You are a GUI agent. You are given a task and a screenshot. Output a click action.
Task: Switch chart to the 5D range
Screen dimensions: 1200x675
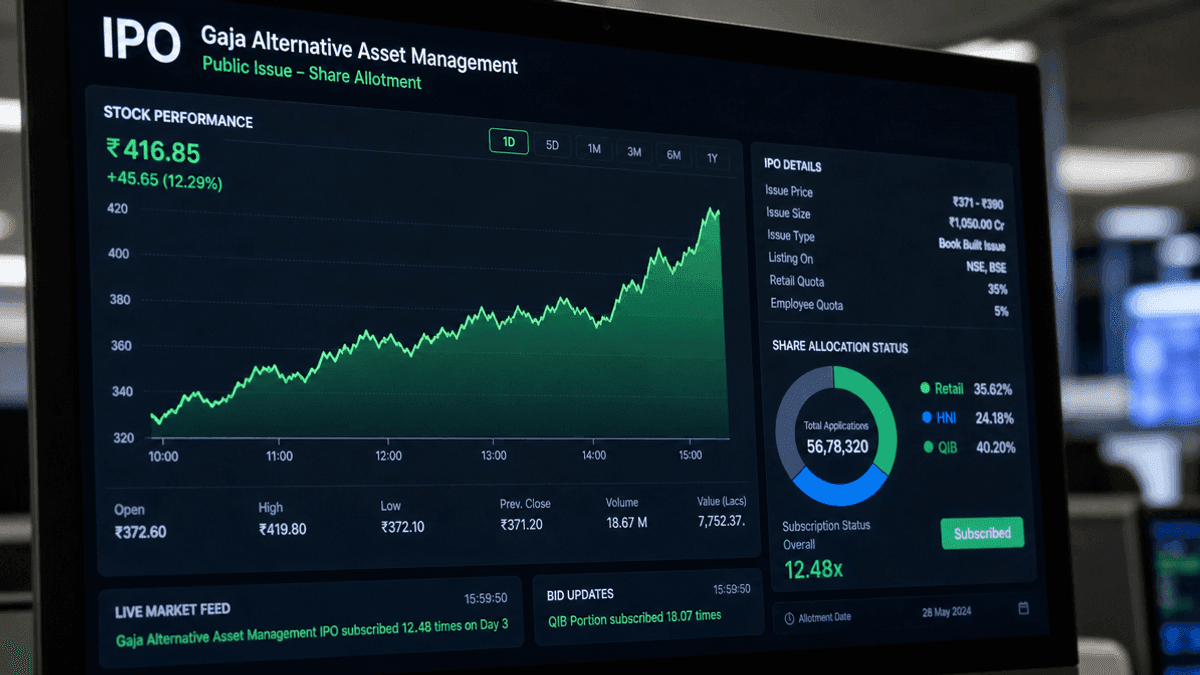click(x=552, y=145)
